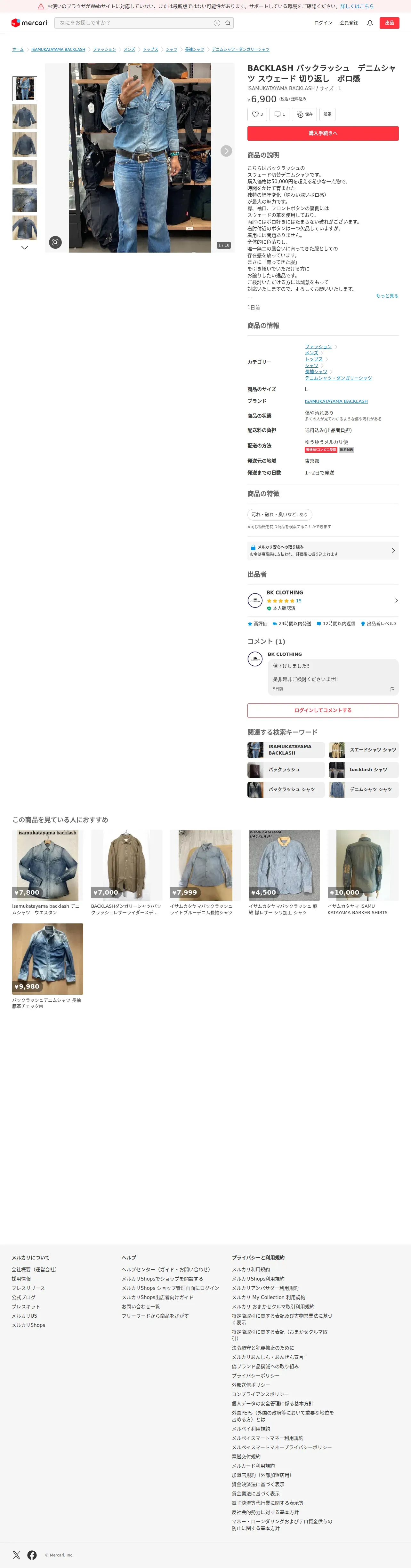Click the 購入手続きへ purchase button

click(x=323, y=133)
